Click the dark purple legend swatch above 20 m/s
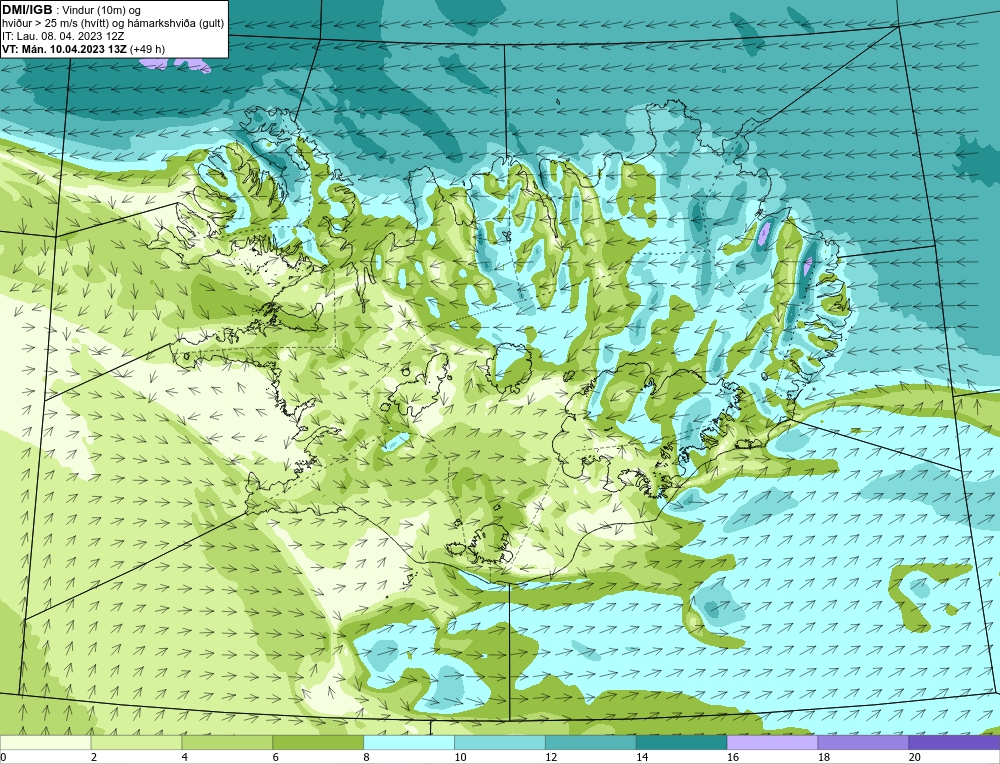1000x764 pixels. point(954,742)
